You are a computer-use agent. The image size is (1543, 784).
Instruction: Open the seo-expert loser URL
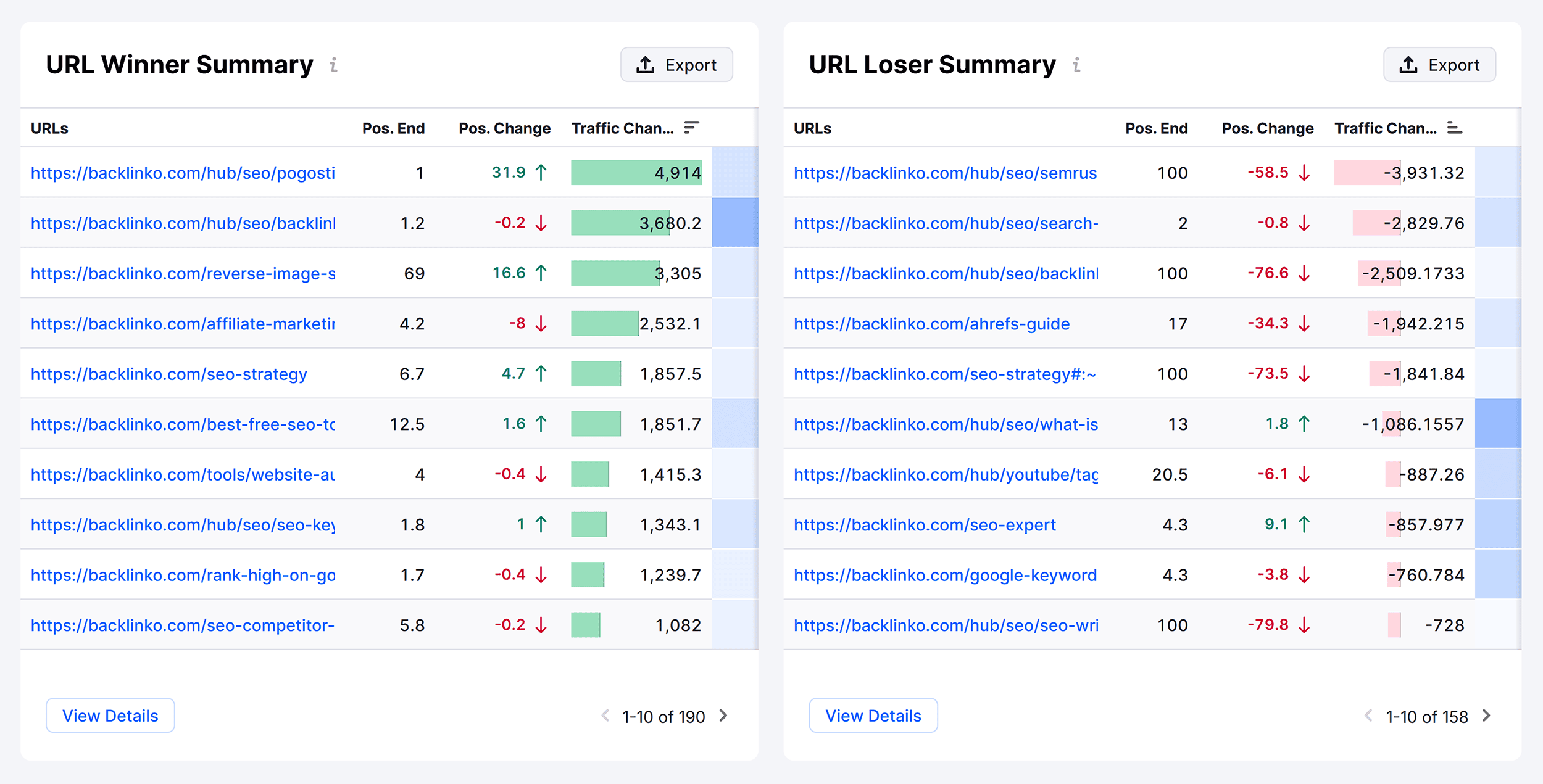(925, 525)
